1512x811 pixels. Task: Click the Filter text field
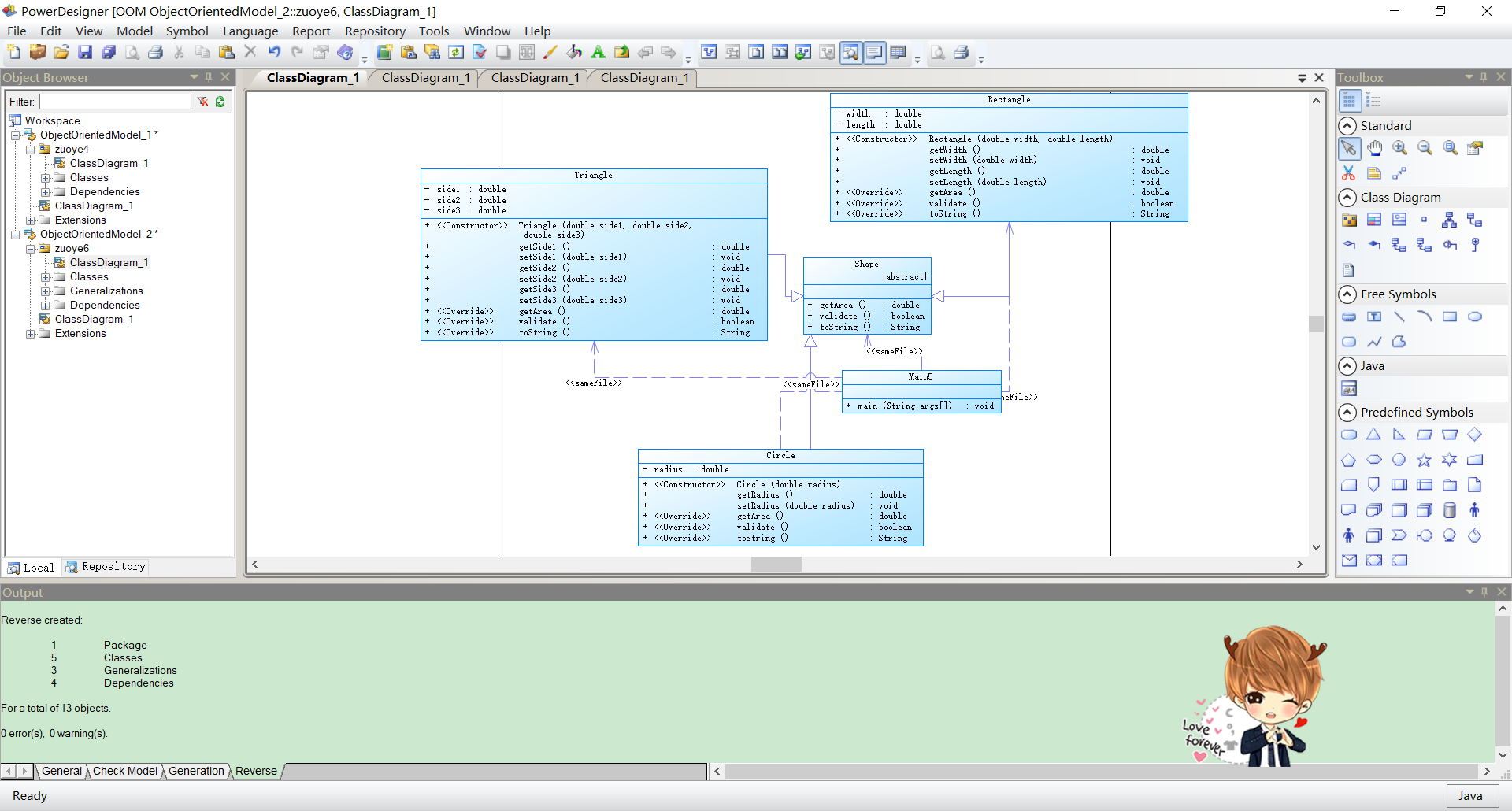(x=115, y=102)
